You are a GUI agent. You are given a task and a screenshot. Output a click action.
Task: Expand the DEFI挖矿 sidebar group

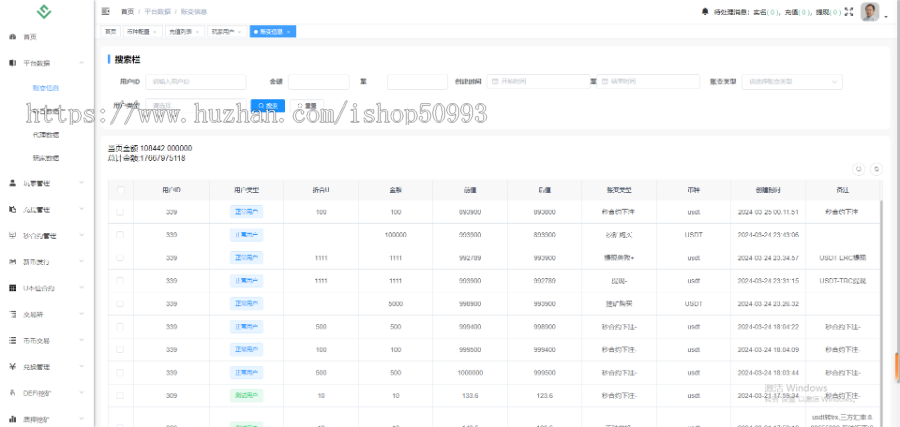point(82,393)
